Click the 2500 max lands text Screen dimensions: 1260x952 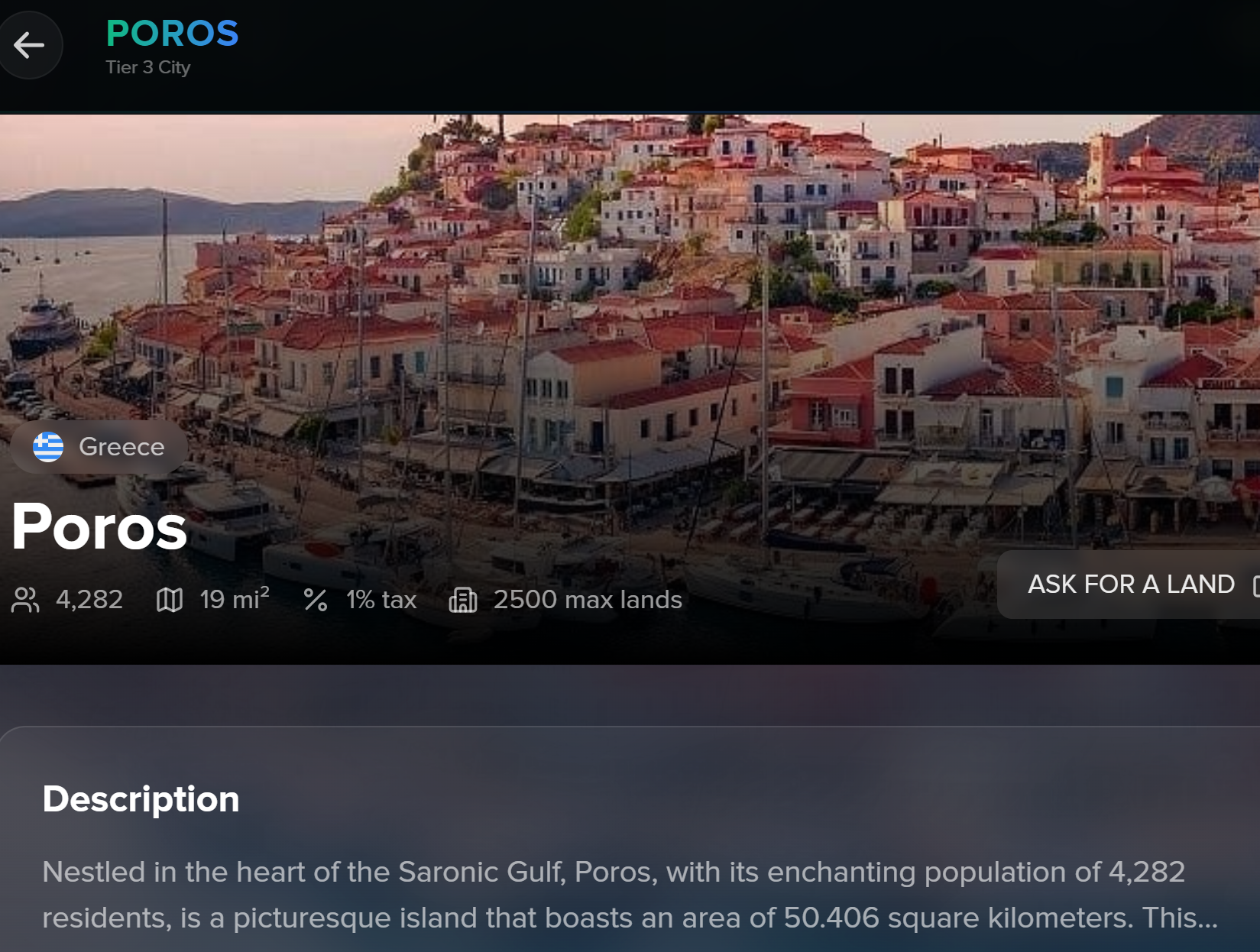pyautogui.click(x=588, y=600)
